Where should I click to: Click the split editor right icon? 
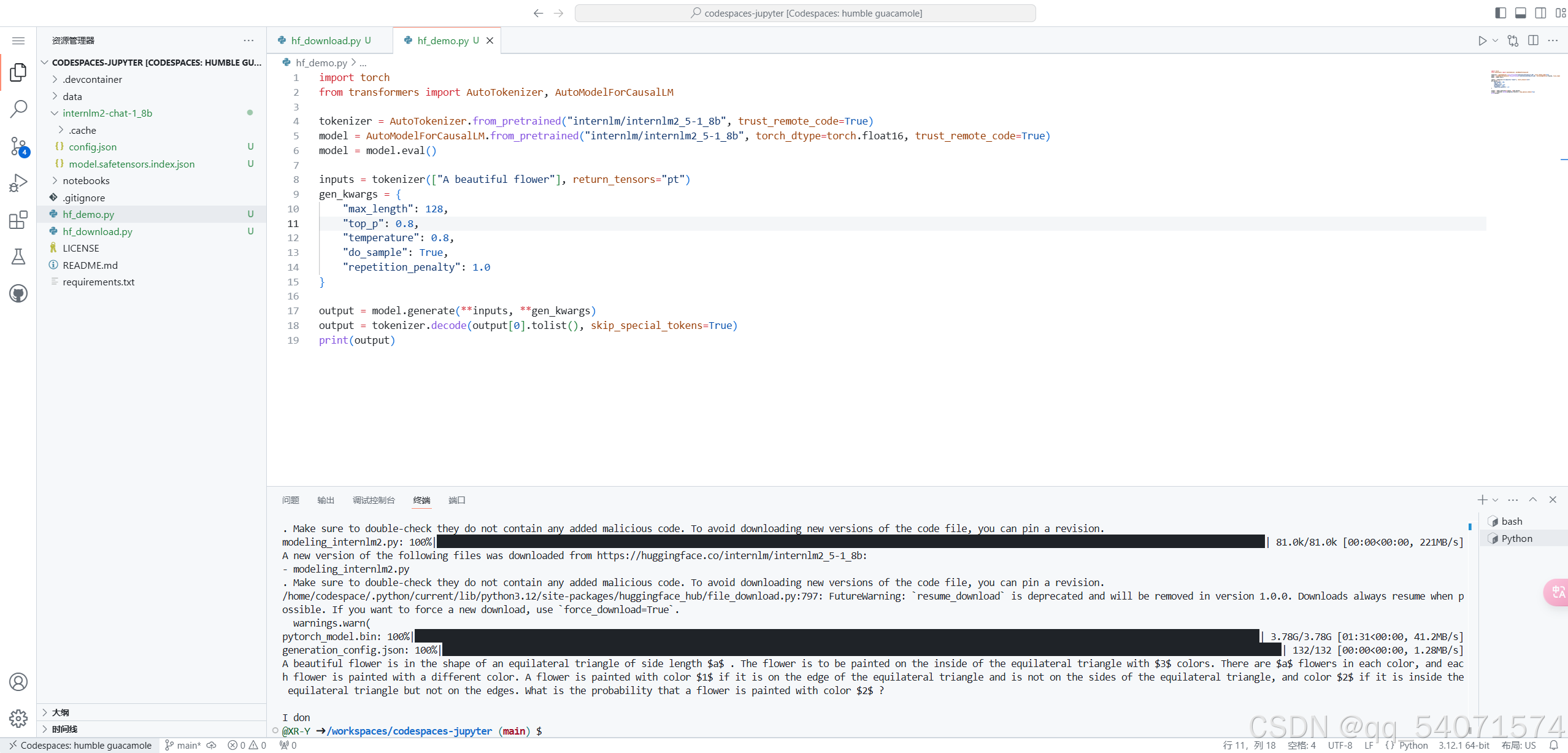coord(1533,41)
